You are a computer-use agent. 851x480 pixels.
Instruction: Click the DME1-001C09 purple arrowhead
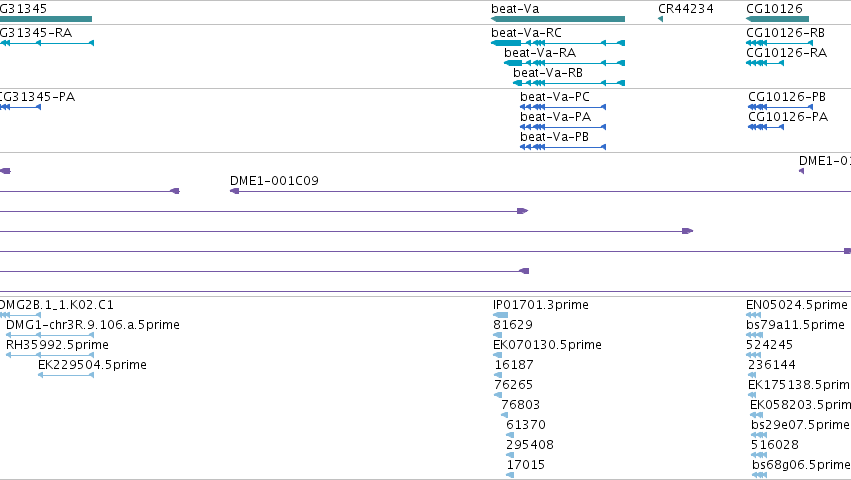pyautogui.click(x=234, y=191)
